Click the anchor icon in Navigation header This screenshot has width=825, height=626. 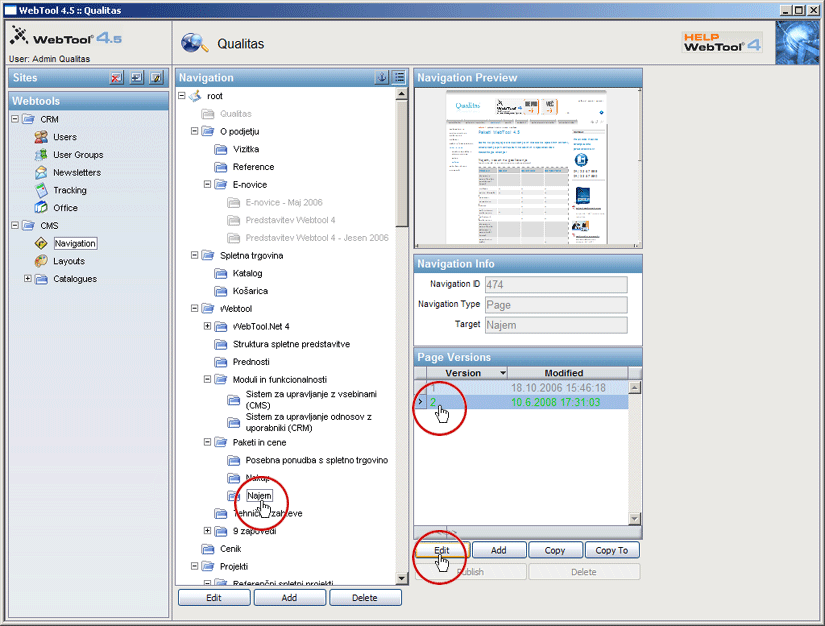point(381,78)
